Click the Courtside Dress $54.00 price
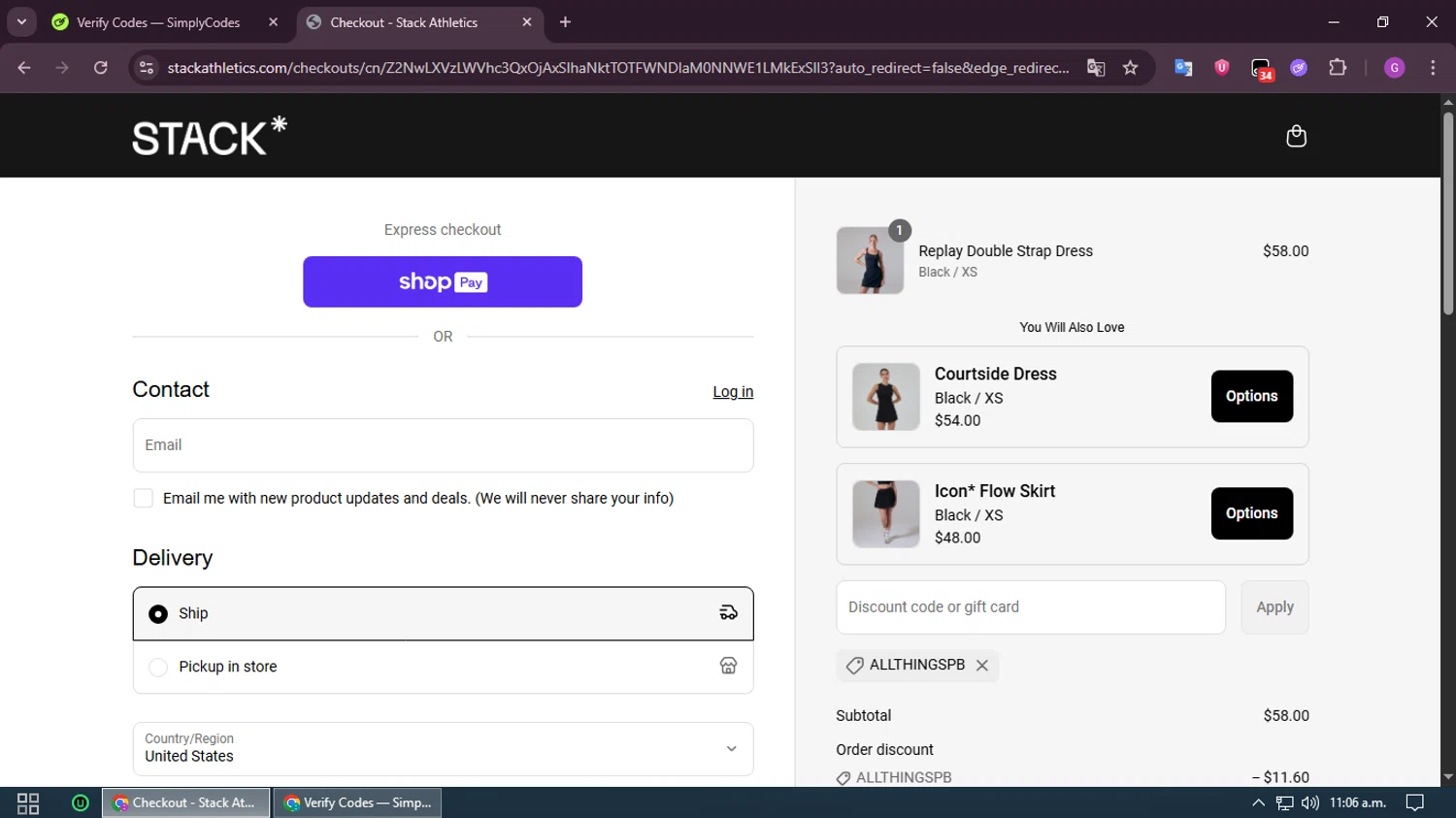Viewport: 1456px width, 818px height. [958, 420]
